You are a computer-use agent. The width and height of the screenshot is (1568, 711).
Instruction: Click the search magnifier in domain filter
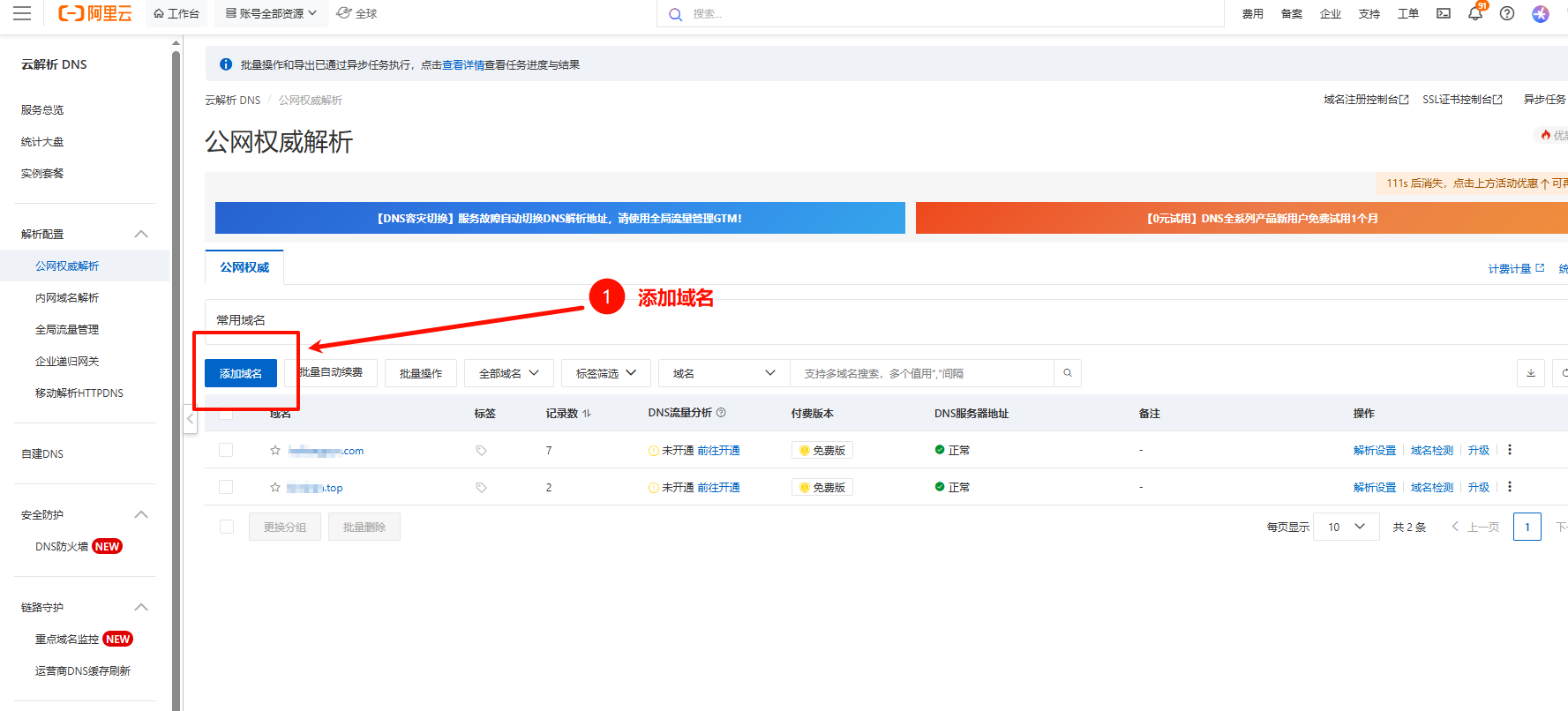pyautogui.click(x=1068, y=373)
